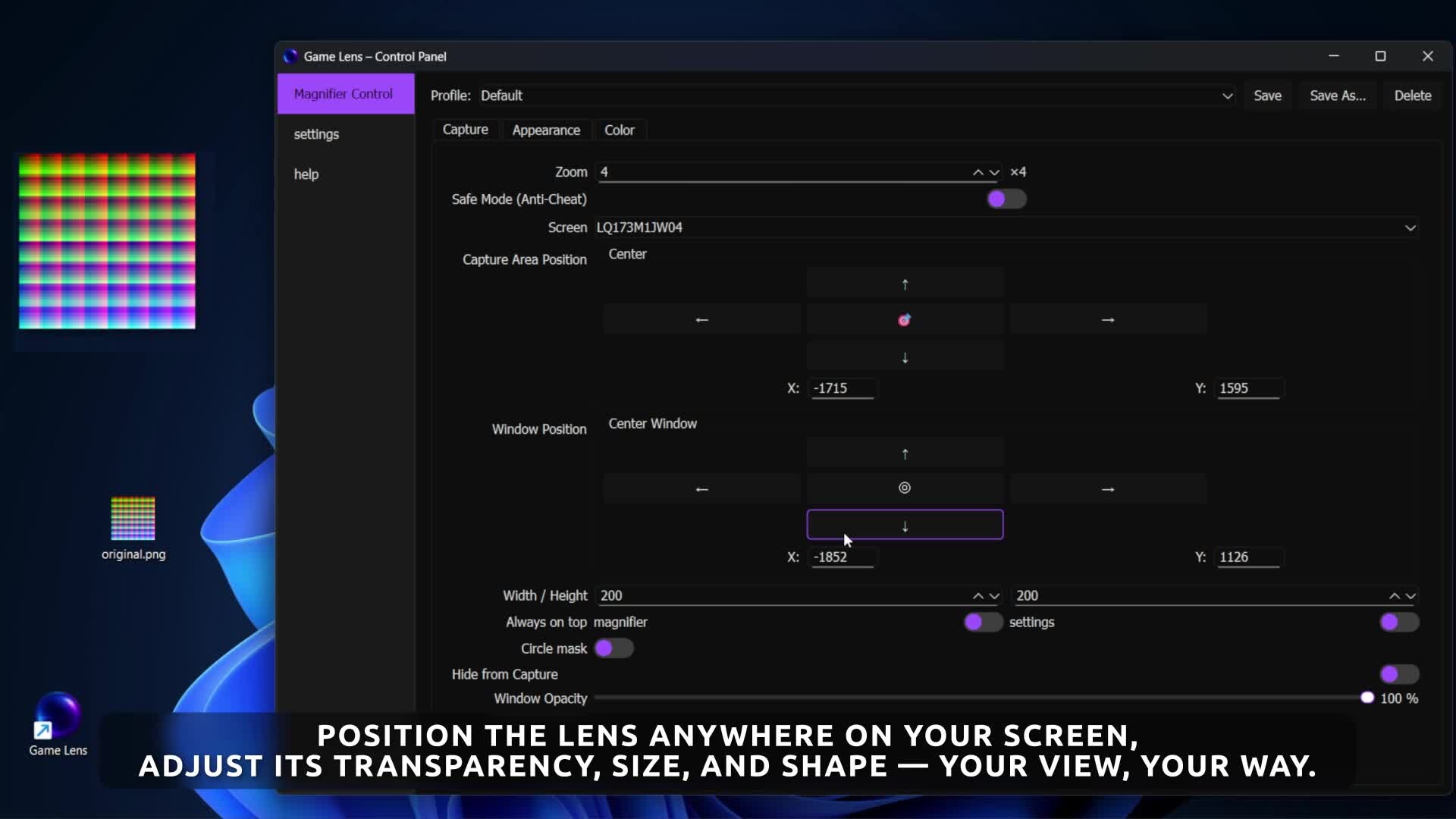The image size is (1456, 819).
Task: Move capture area up with arrow
Action: (x=905, y=284)
